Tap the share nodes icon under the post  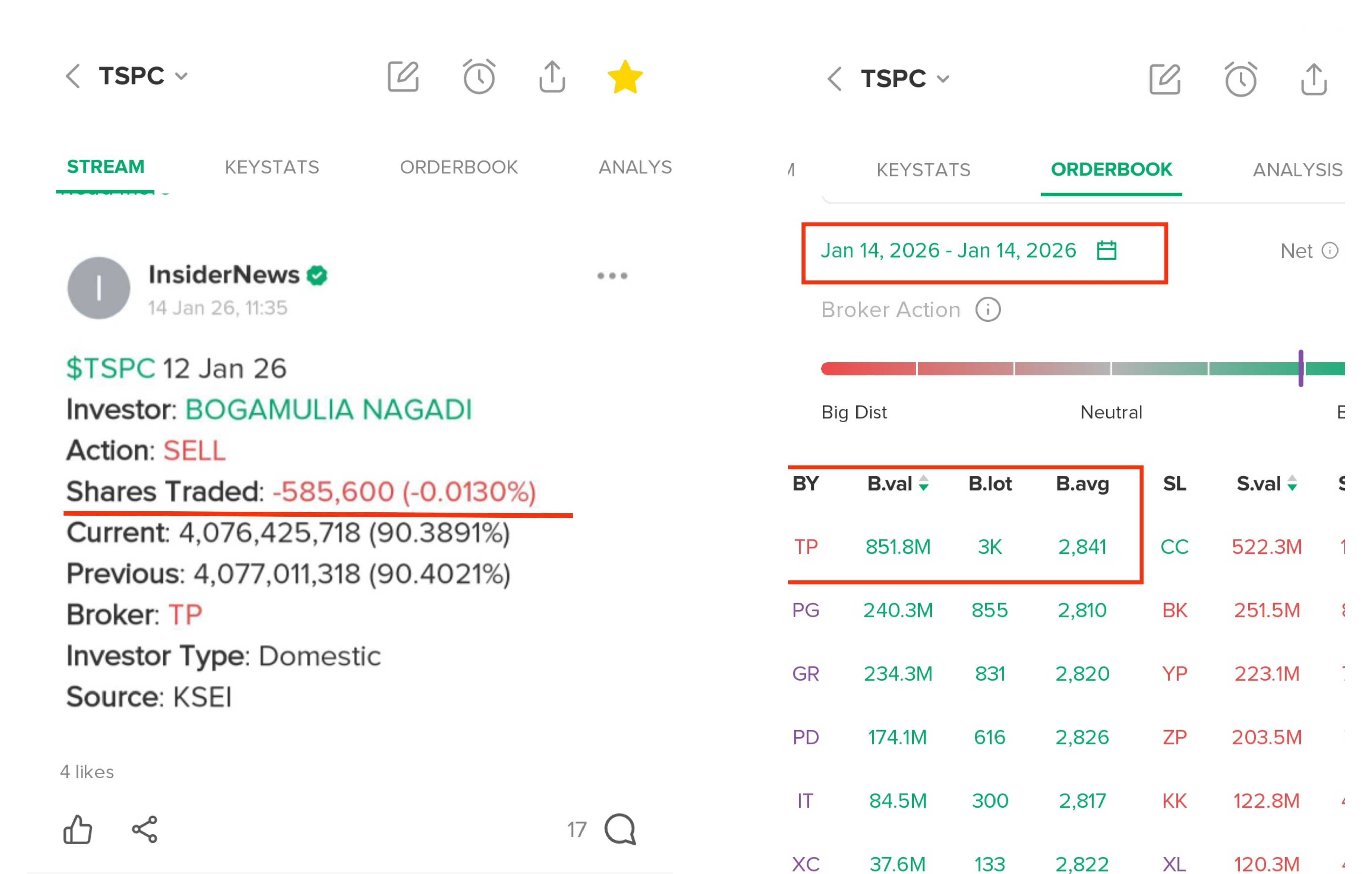click(145, 829)
